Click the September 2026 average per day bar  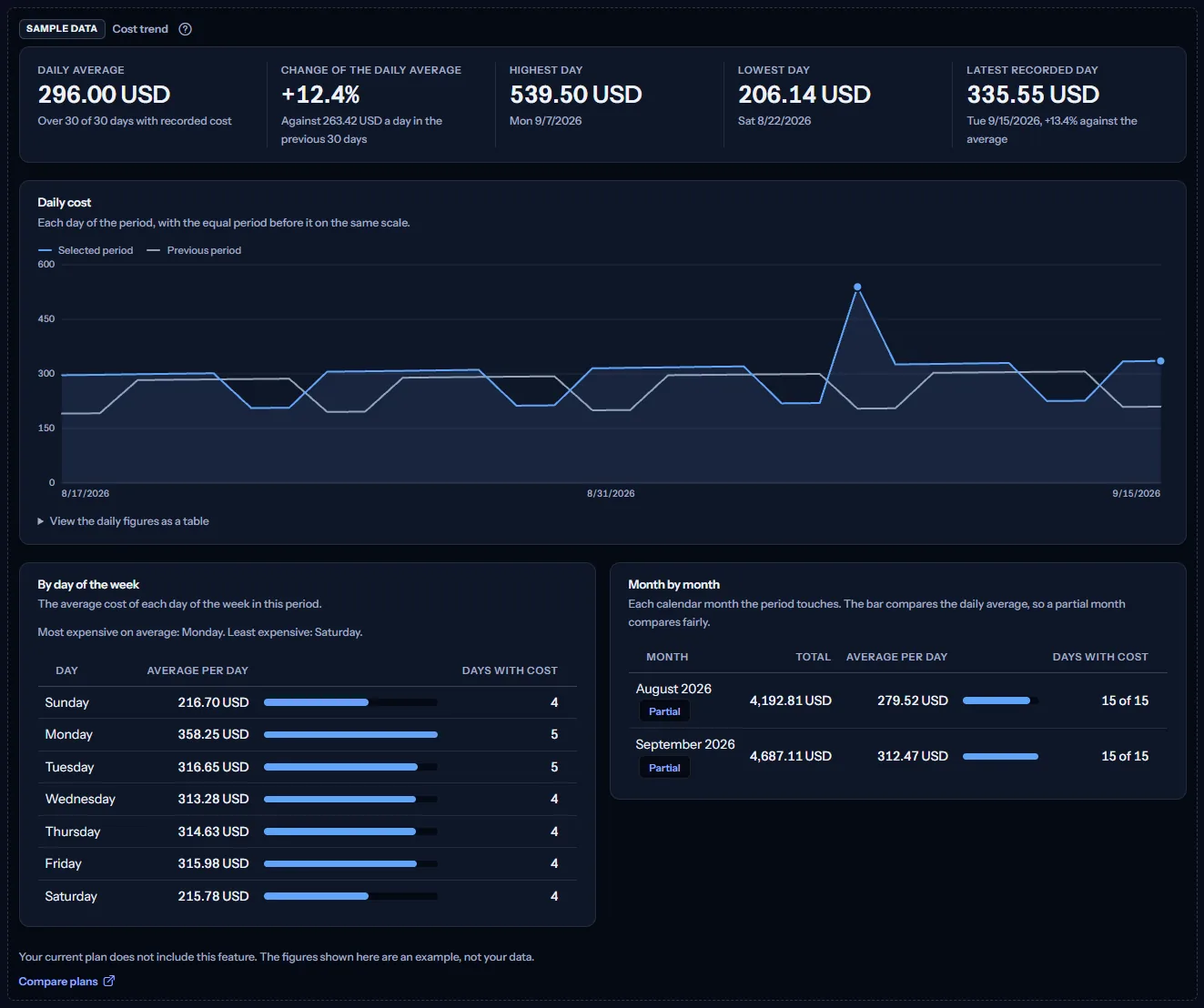1000,756
